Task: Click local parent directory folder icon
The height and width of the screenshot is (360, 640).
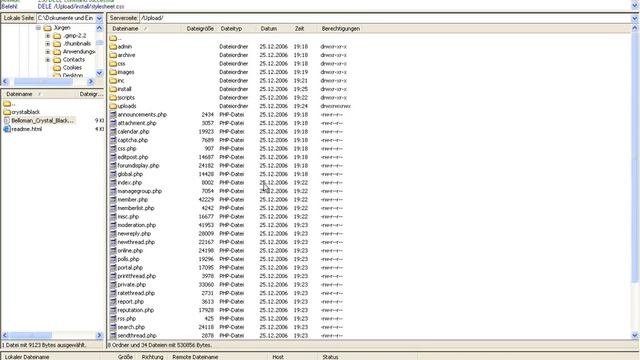Action: click(7, 103)
